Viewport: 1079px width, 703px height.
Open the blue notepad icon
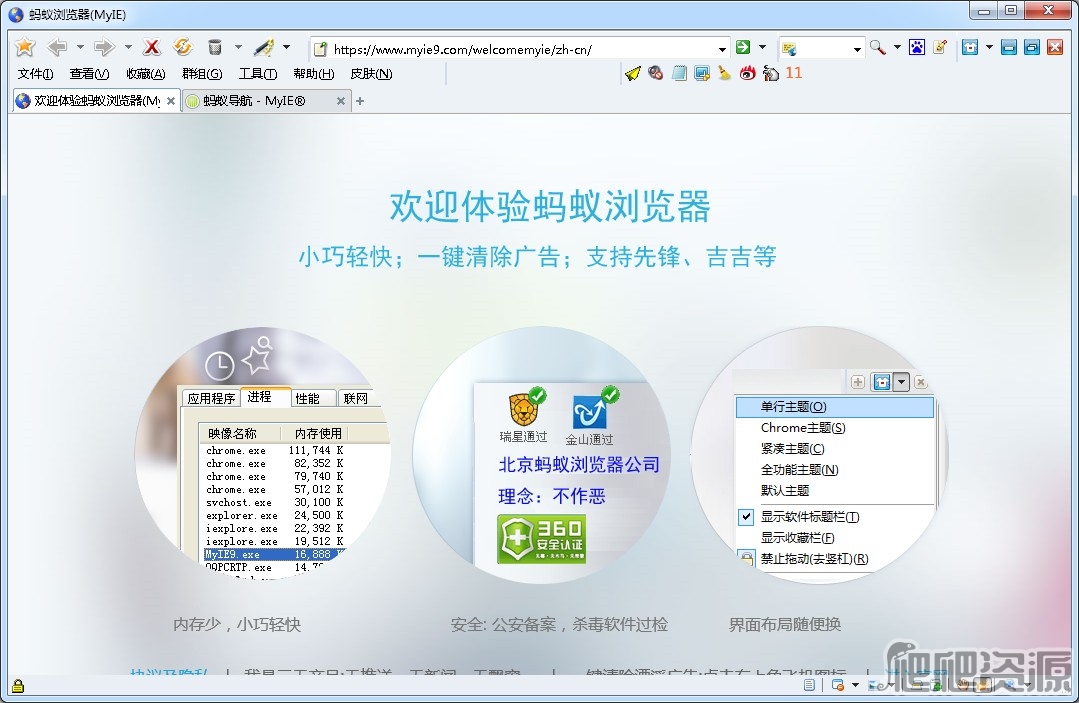click(679, 73)
